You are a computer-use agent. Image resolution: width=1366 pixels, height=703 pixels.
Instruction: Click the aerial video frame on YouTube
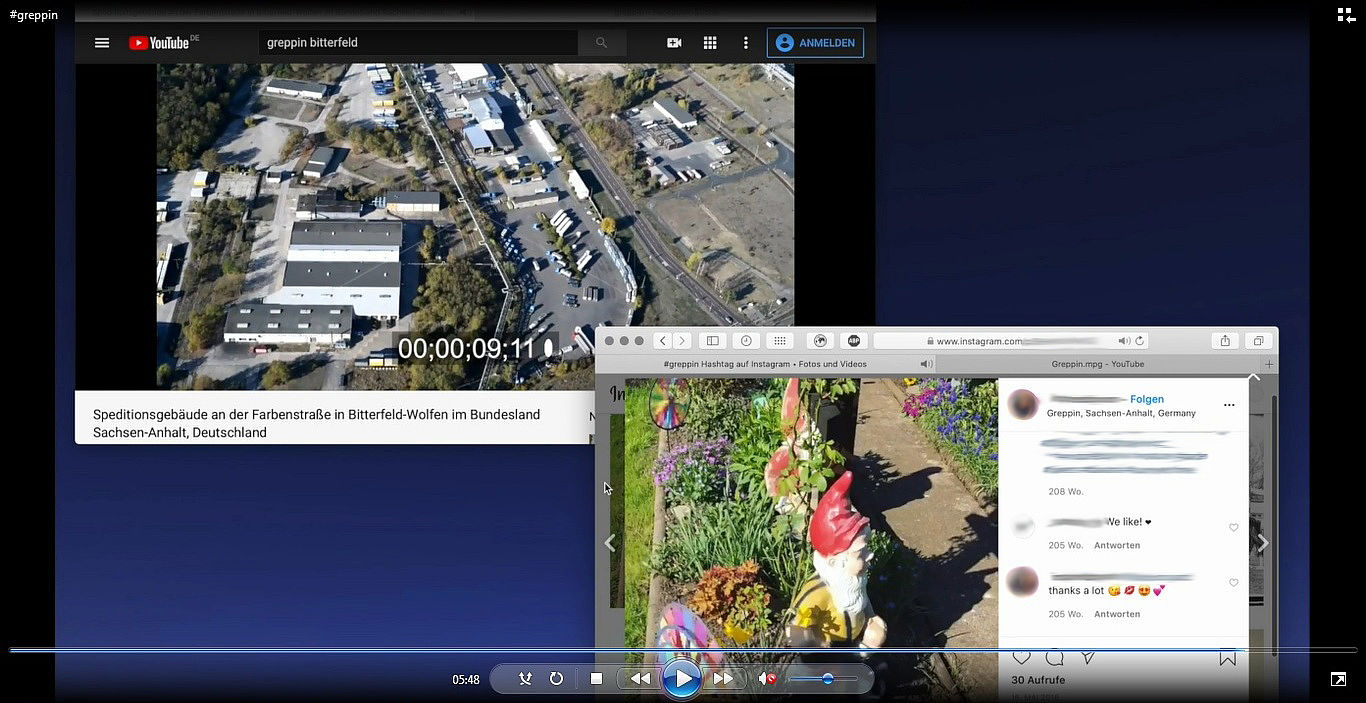475,227
